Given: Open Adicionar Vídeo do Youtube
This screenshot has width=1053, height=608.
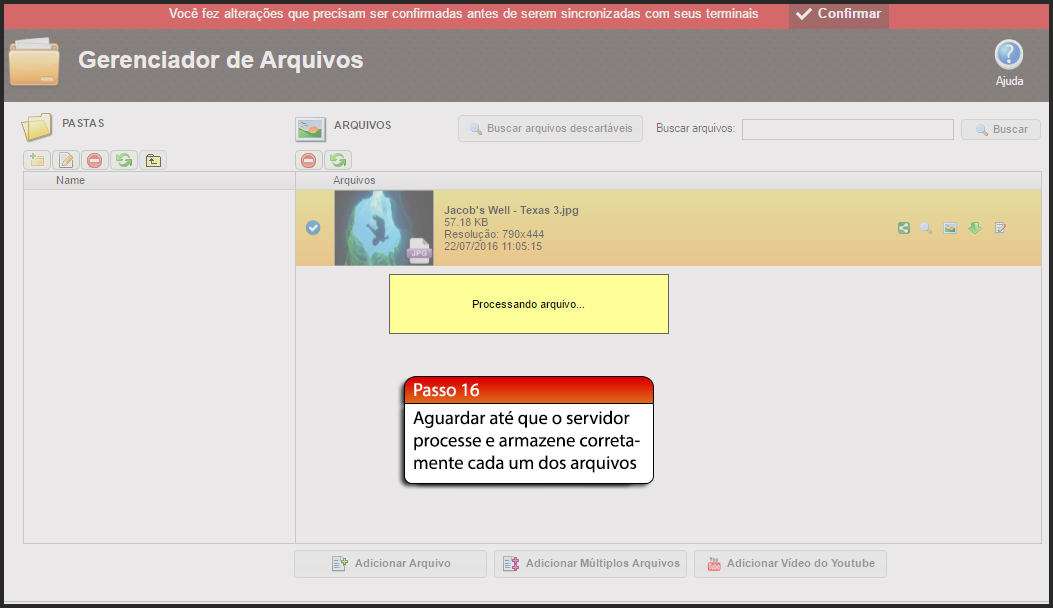Looking at the screenshot, I should [x=790, y=563].
